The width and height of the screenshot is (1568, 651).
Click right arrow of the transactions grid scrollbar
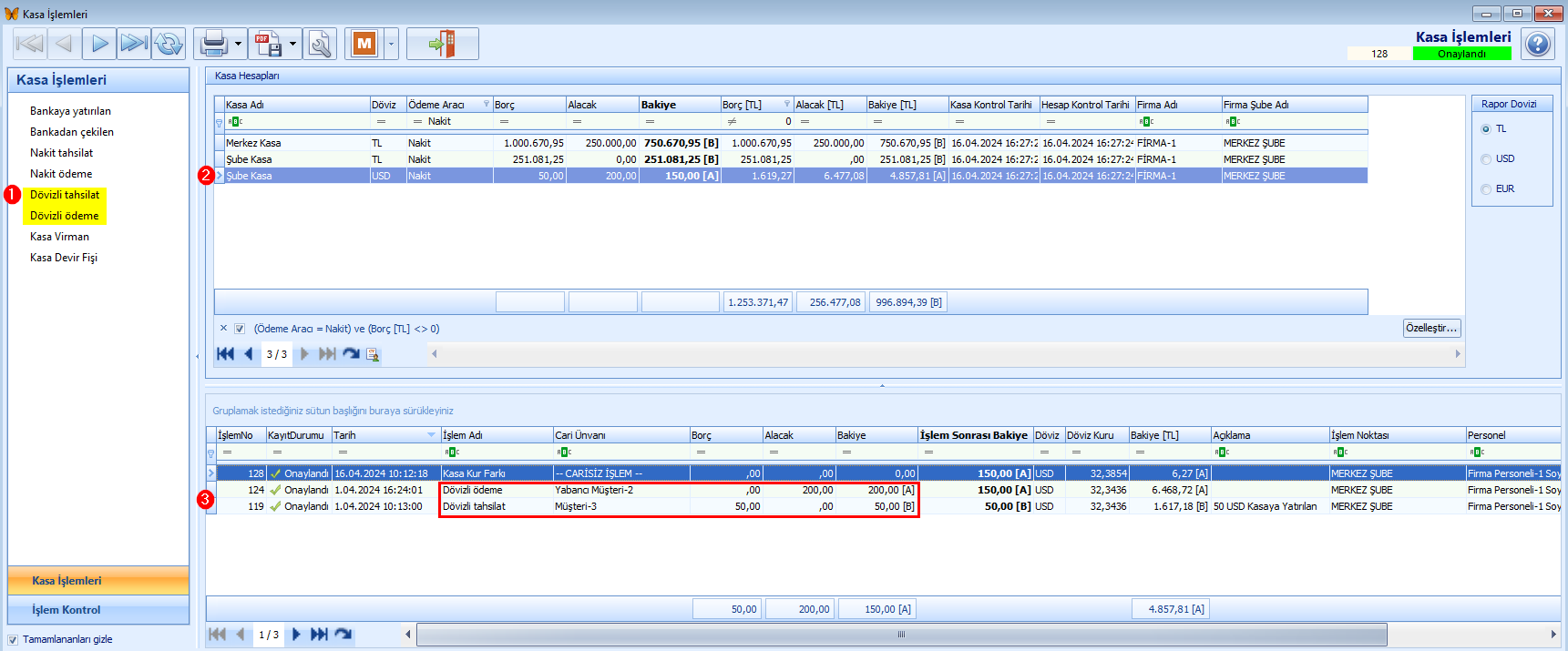[1553, 635]
